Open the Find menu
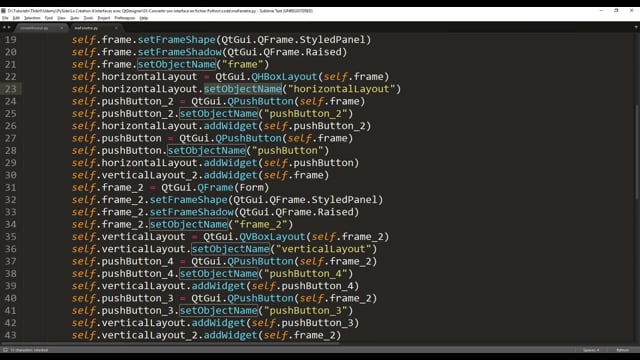Image resolution: width=640 pixels, height=360 pixels. point(49,18)
